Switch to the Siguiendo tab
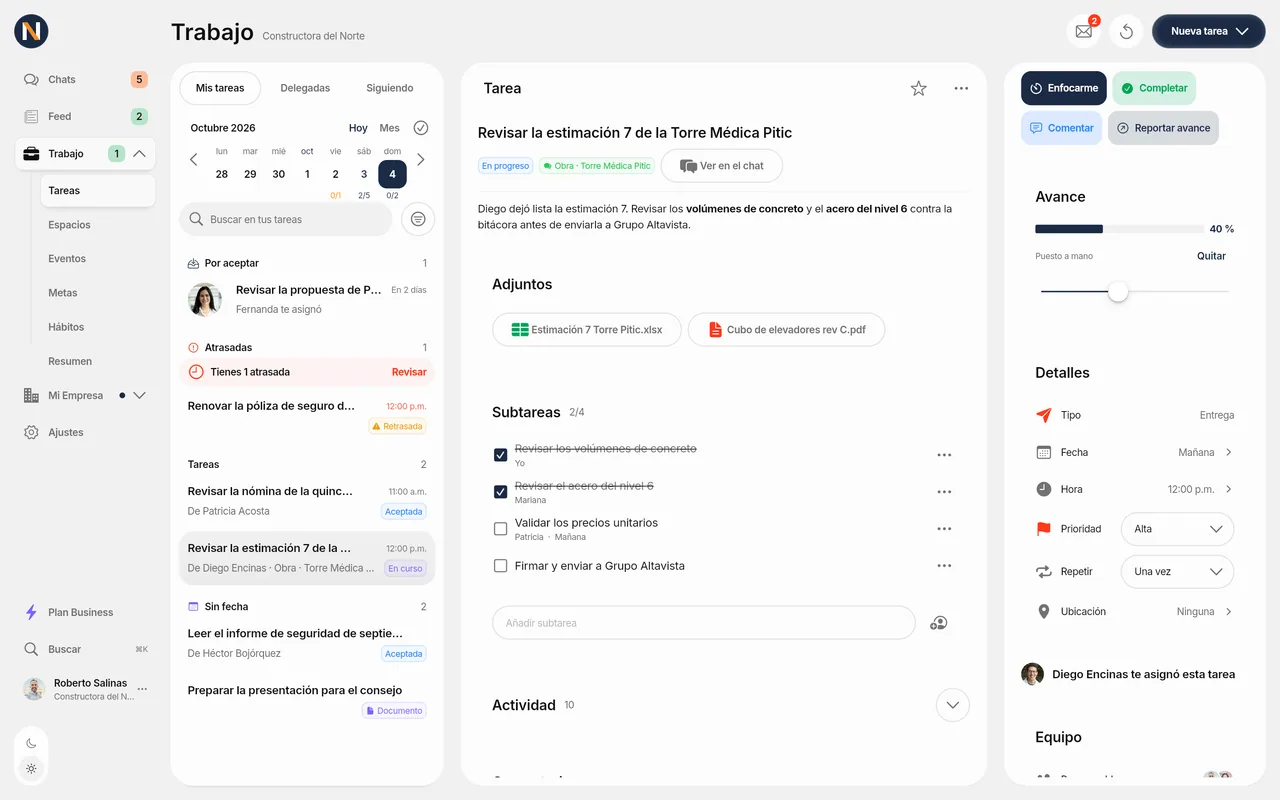This screenshot has width=1280, height=800. coord(390,88)
